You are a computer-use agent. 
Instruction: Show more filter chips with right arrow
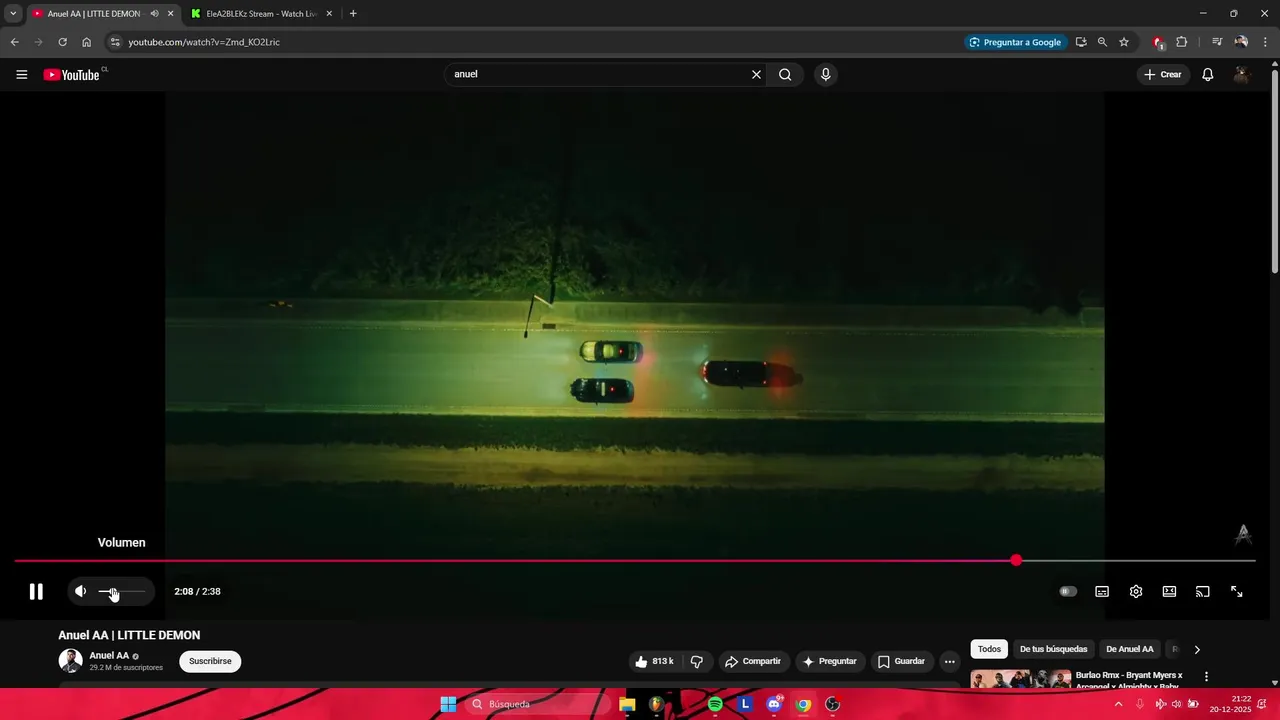point(1197,649)
